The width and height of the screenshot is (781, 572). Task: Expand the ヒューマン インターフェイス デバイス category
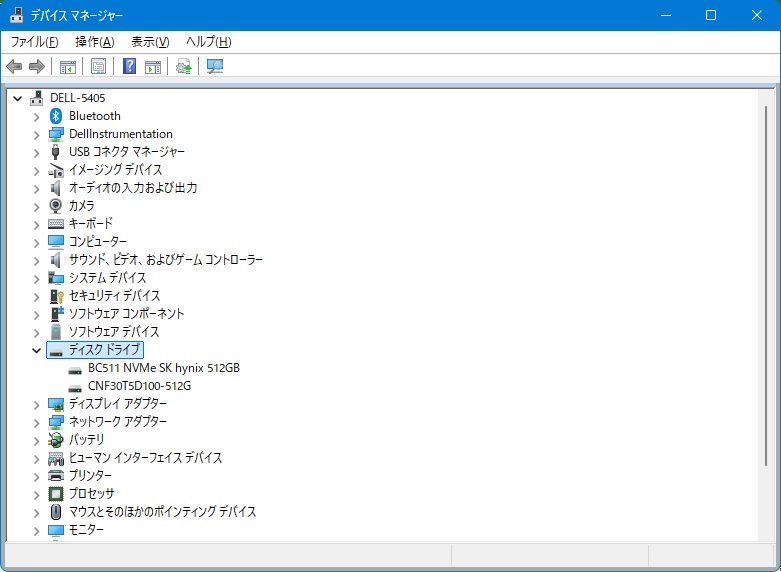pos(36,458)
